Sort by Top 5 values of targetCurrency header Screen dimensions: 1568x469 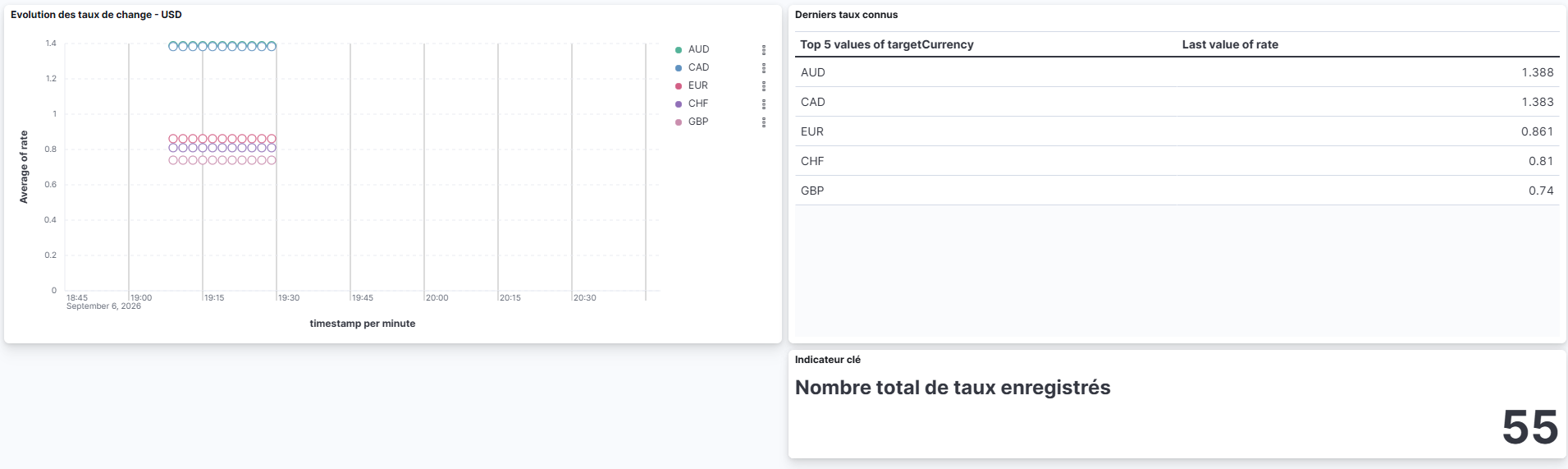pos(887,44)
